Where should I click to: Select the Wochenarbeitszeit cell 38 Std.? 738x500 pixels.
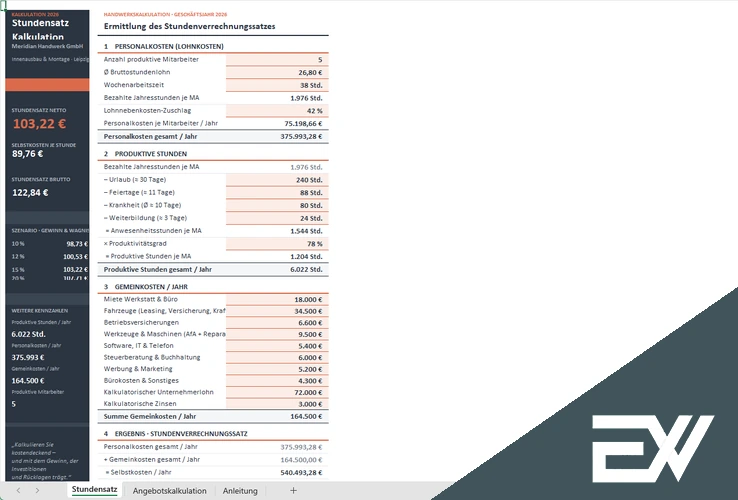(x=277, y=85)
